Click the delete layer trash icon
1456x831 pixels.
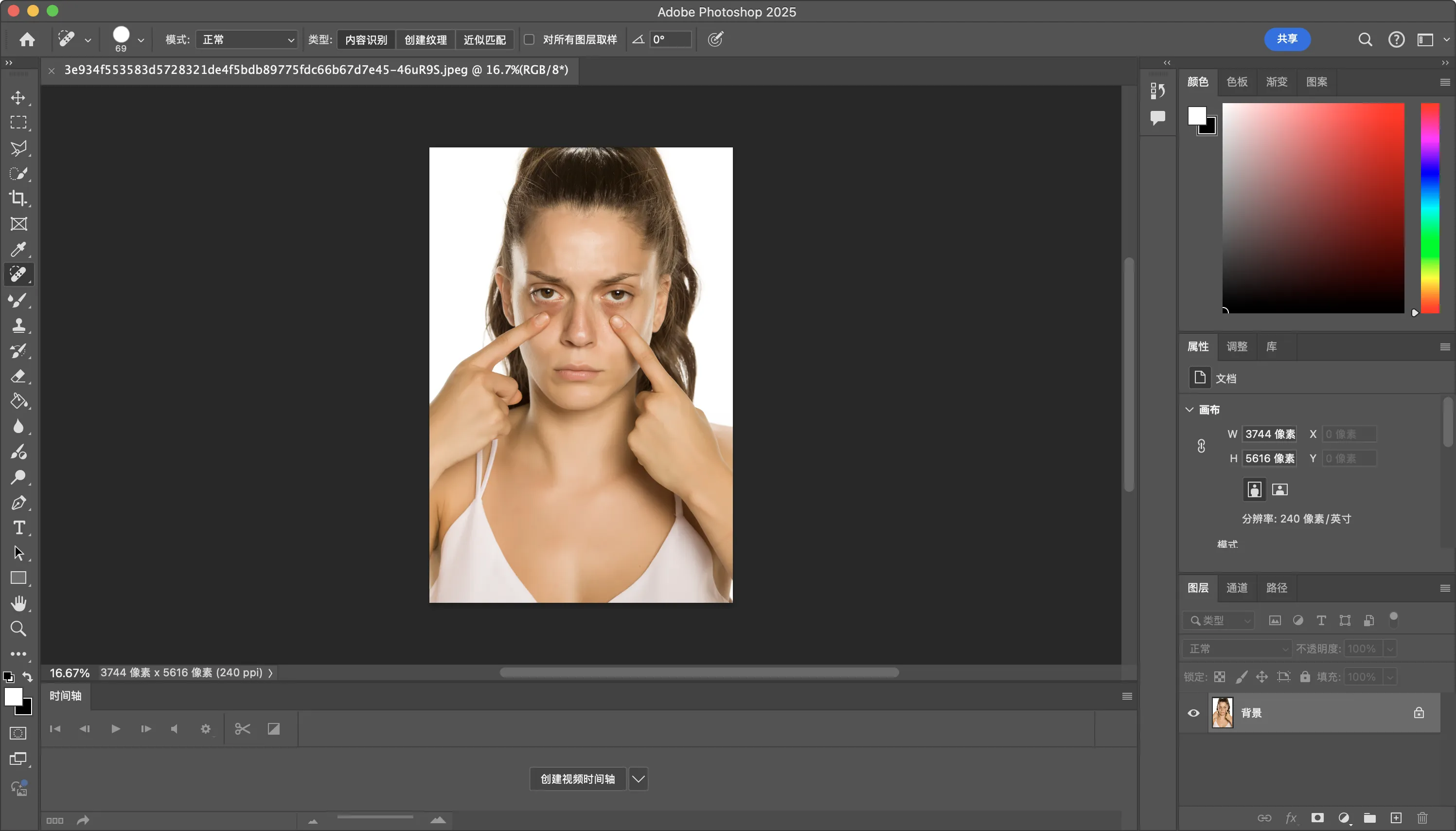[1422, 818]
